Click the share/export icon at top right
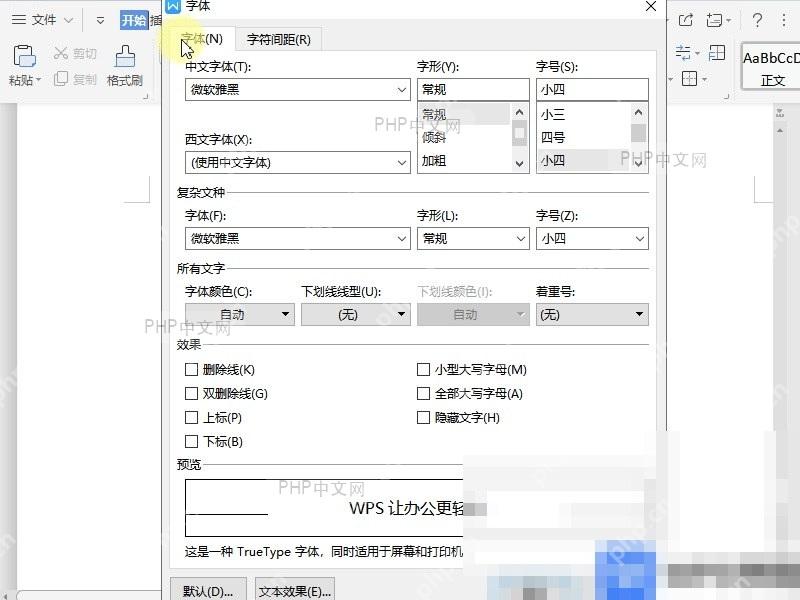Screen dimensions: 800x600 (x=686, y=20)
